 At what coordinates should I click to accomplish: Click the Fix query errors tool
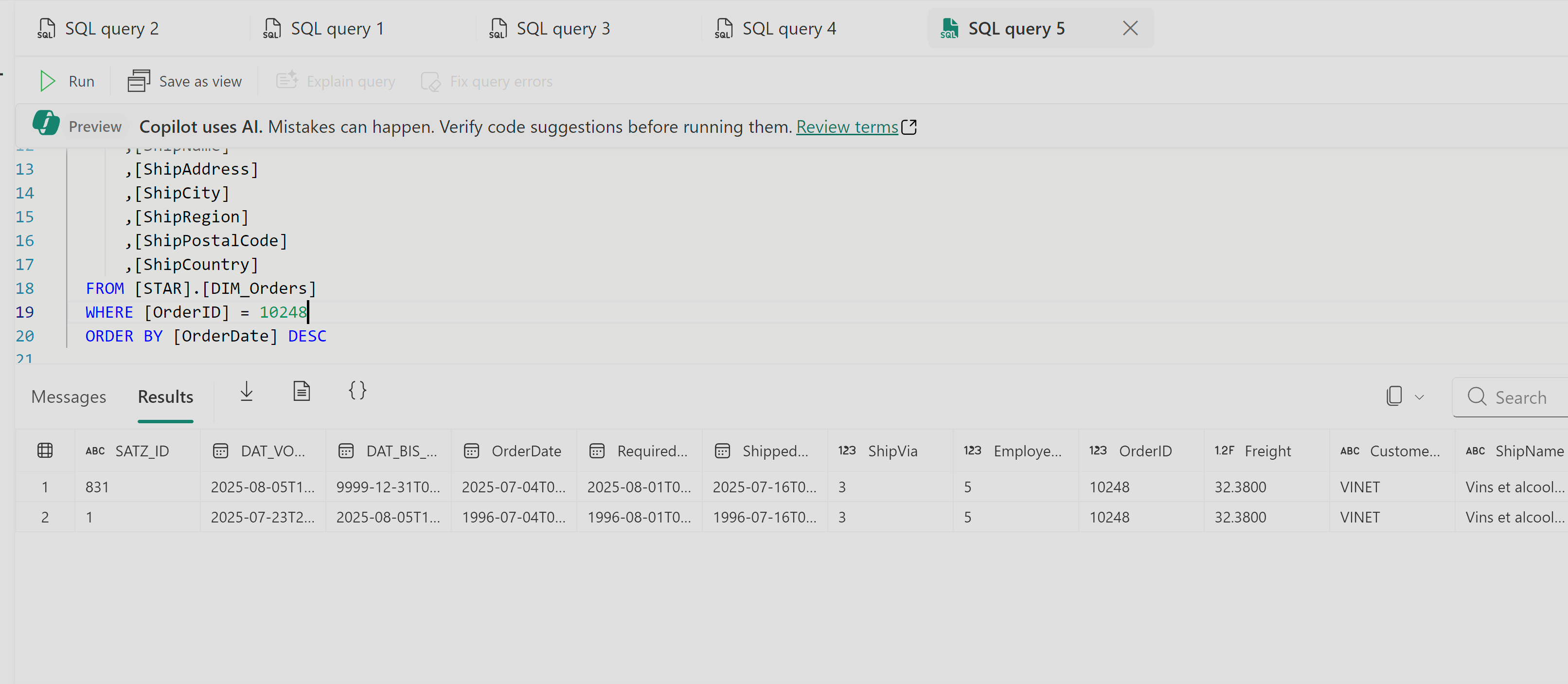coord(486,80)
